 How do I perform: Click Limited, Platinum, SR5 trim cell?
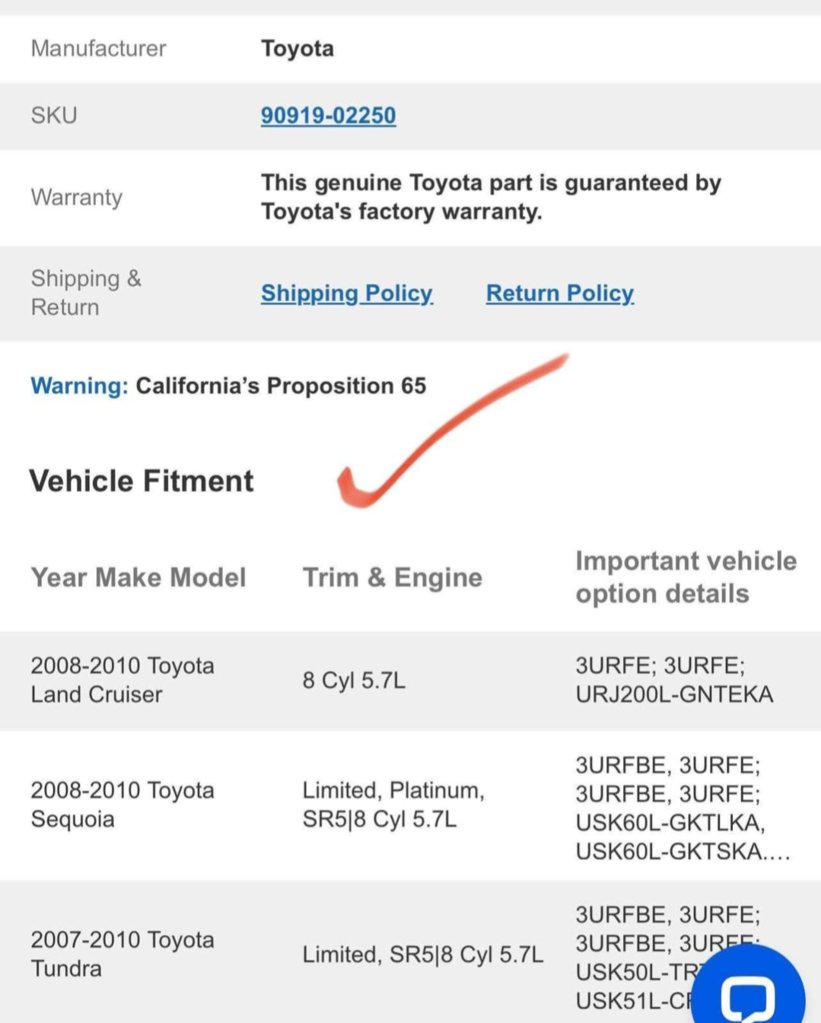(x=393, y=804)
